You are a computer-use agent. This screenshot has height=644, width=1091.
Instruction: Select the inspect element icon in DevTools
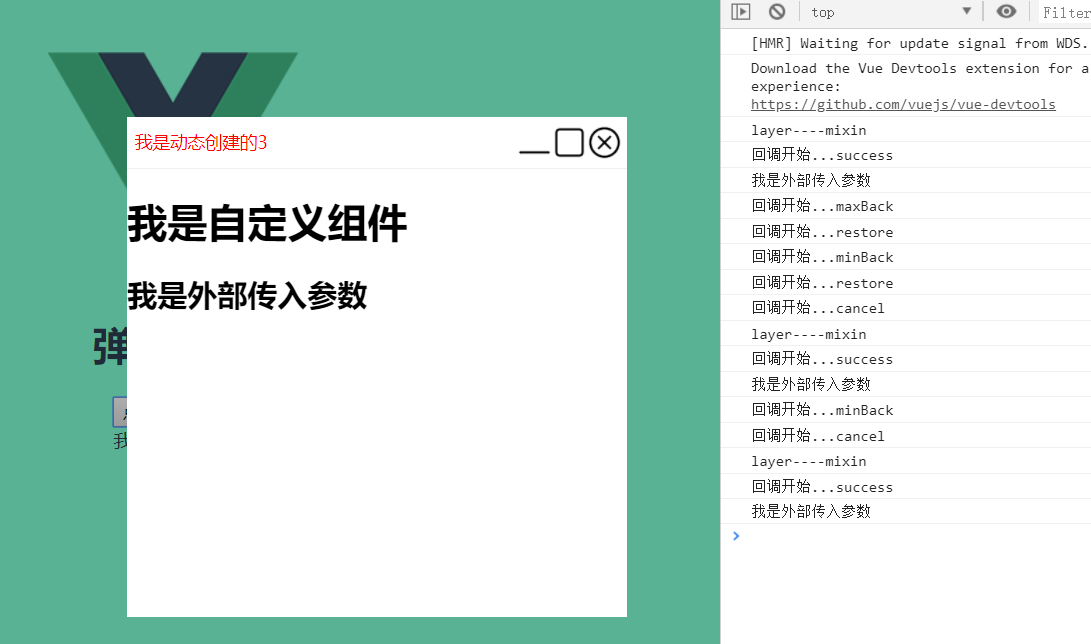tap(738, 11)
